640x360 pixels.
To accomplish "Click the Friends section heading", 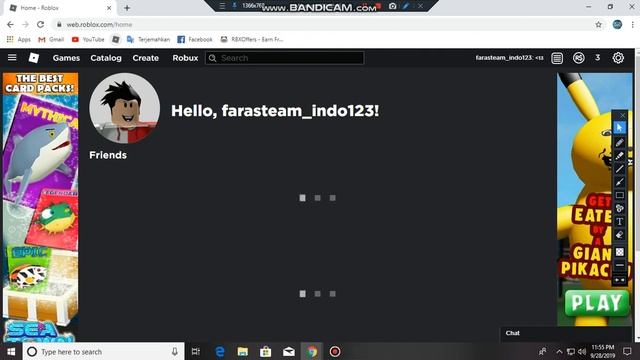I will [108, 155].
